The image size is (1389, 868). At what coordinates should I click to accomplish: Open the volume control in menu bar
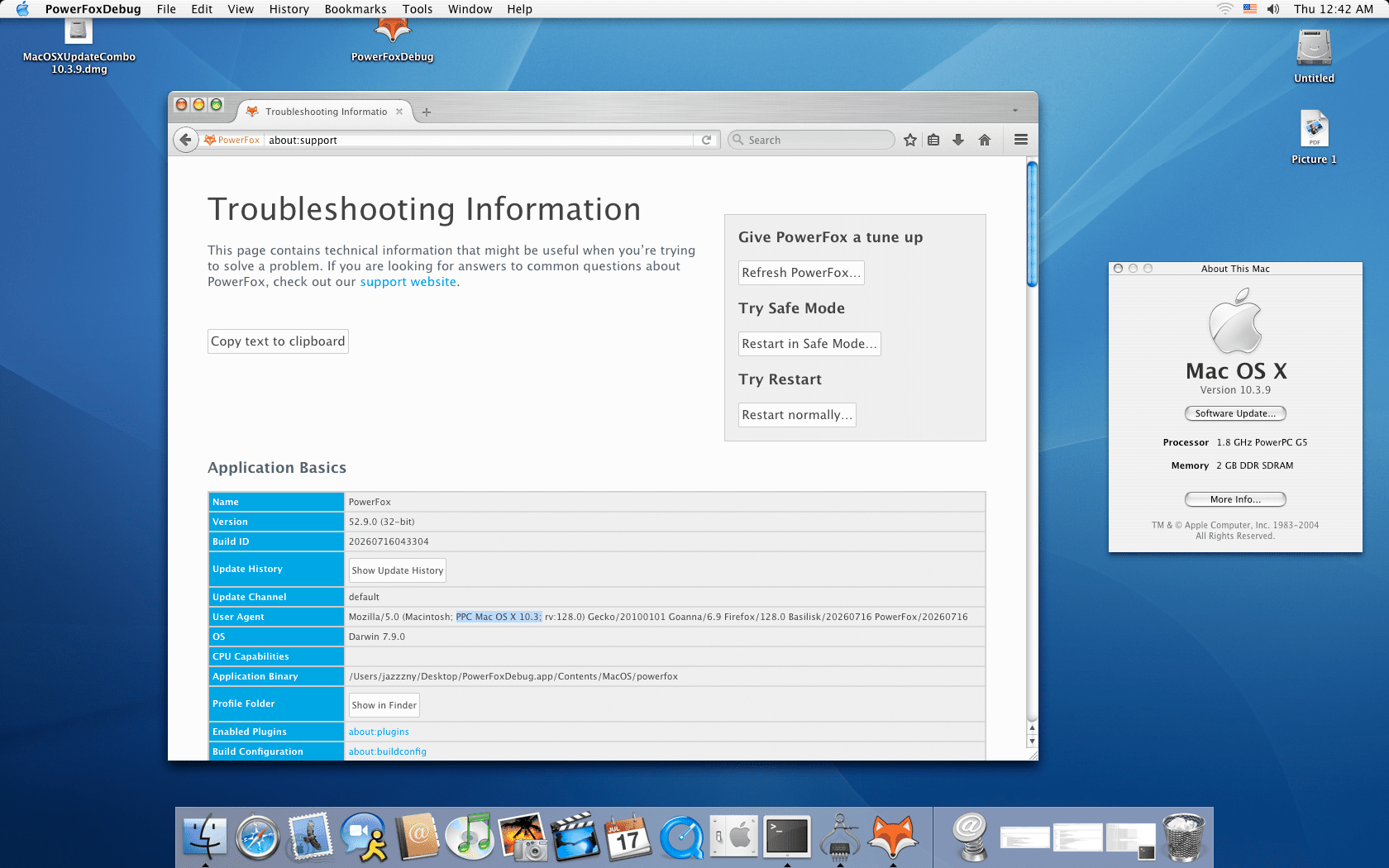[x=1273, y=9]
